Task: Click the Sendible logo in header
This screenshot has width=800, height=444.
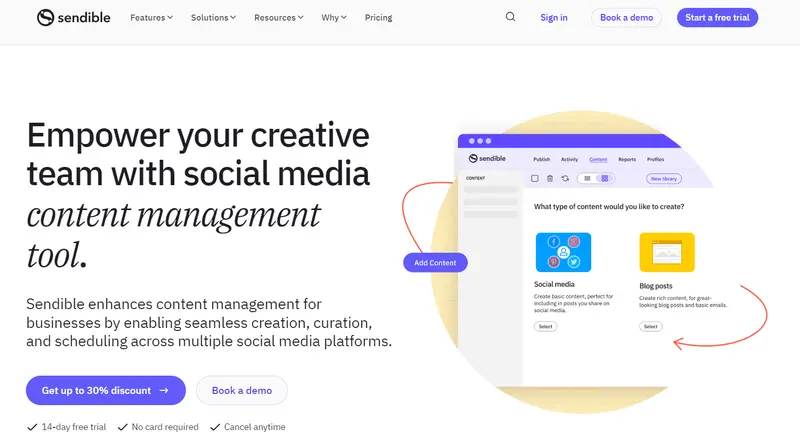Action: tap(73, 17)
